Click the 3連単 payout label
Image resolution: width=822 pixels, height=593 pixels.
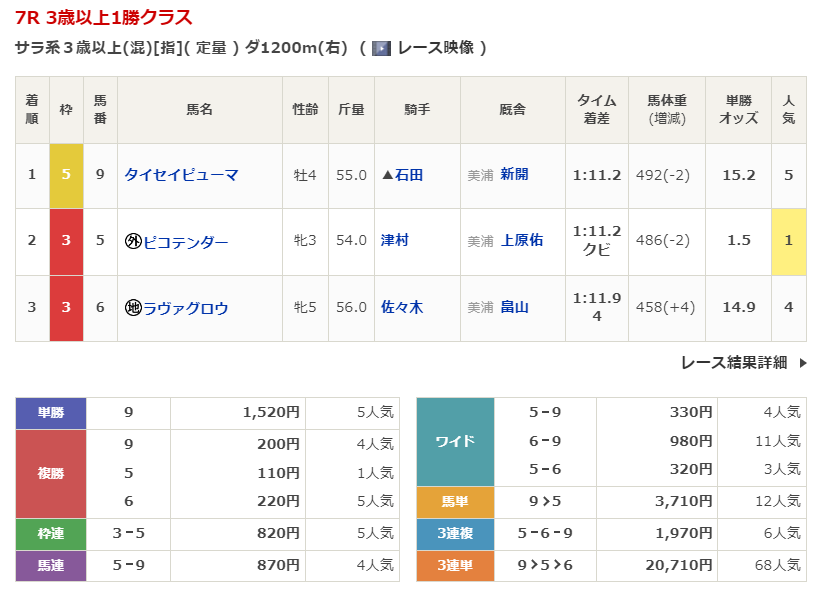point(455,566)
